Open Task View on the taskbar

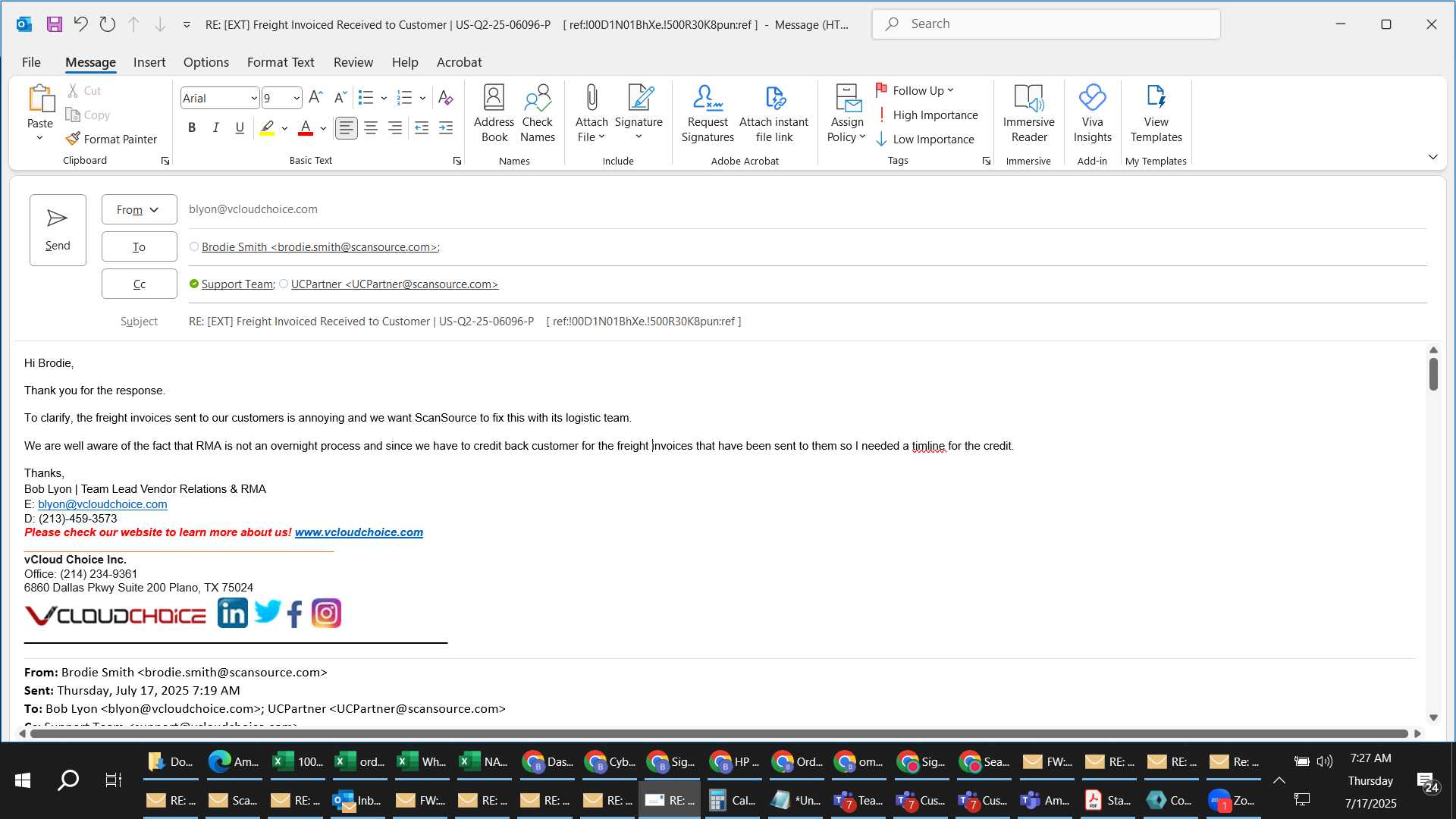pyautogui.click(x=114, y=780)
